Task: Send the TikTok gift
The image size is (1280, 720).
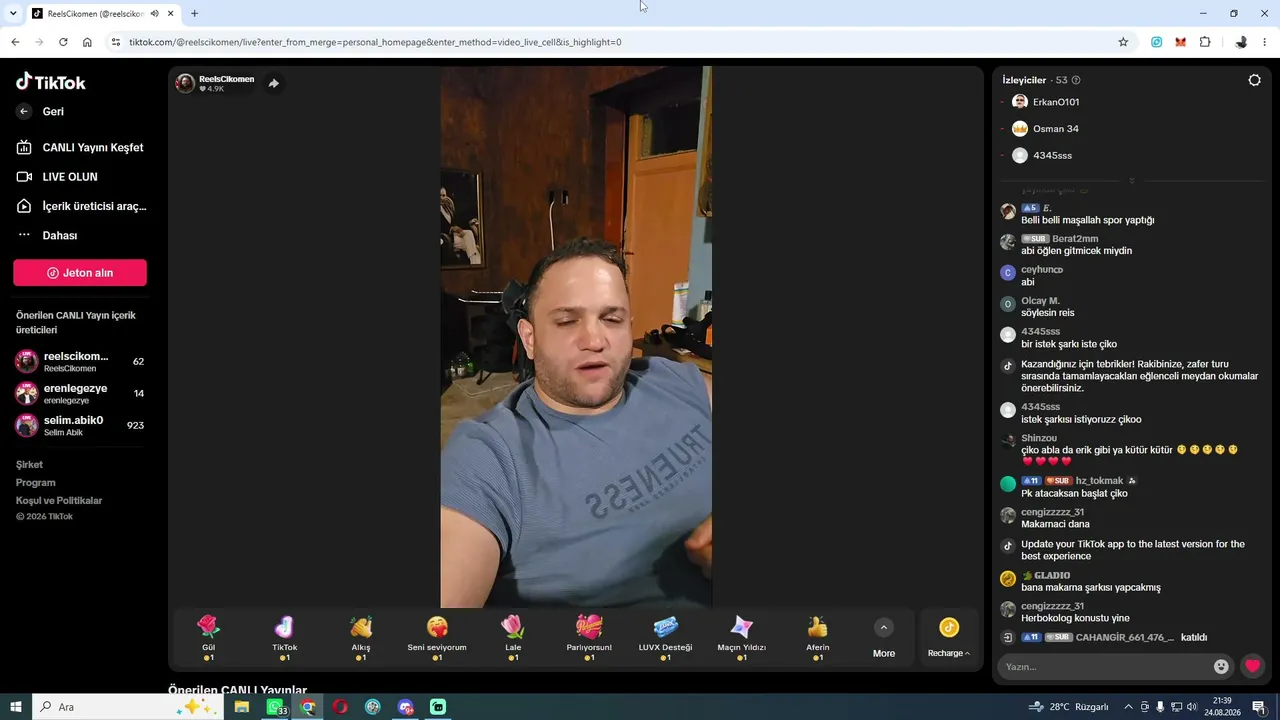Action: (x=285, y=638)
